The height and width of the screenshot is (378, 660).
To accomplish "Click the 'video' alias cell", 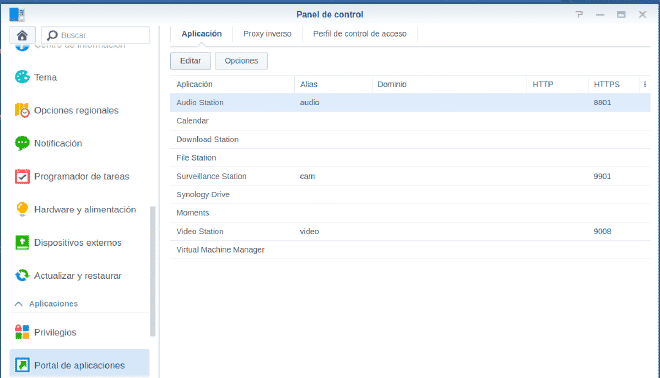I will point(309,231).
